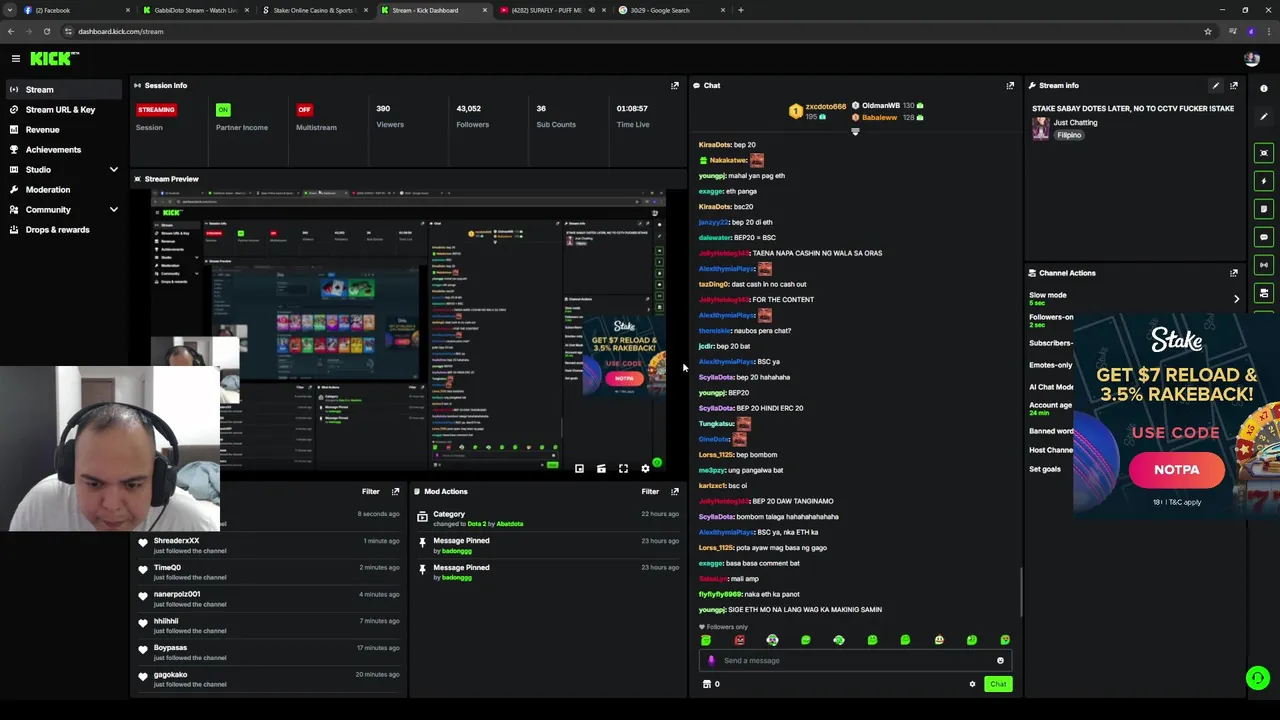Expand the Studio sidebar section
Screen dimensions: 1280x720
point(113,170)
